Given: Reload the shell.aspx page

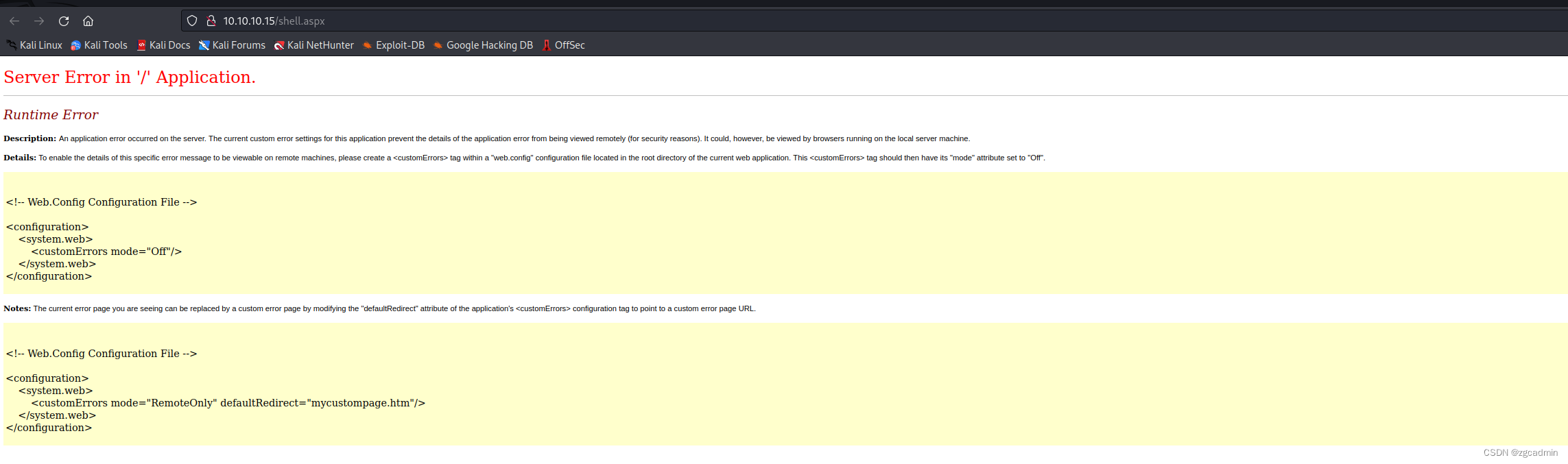Looking at the screenshot, I should coord(64,21).
